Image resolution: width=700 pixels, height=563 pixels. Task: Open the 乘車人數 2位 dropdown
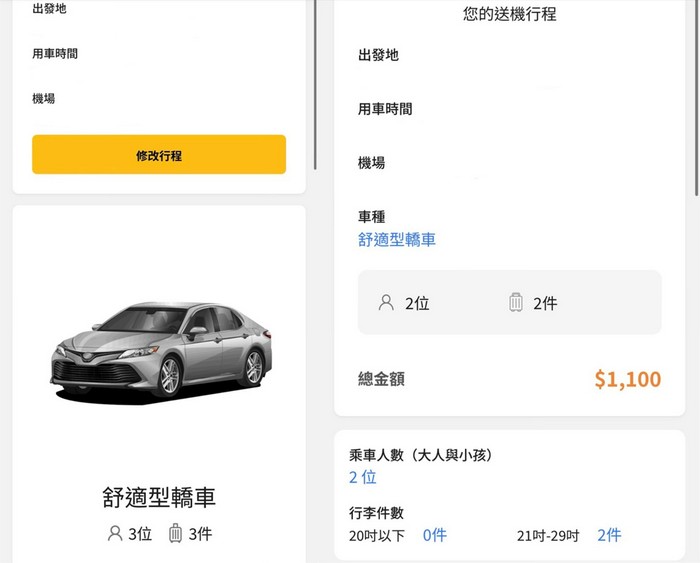(362, 478)
